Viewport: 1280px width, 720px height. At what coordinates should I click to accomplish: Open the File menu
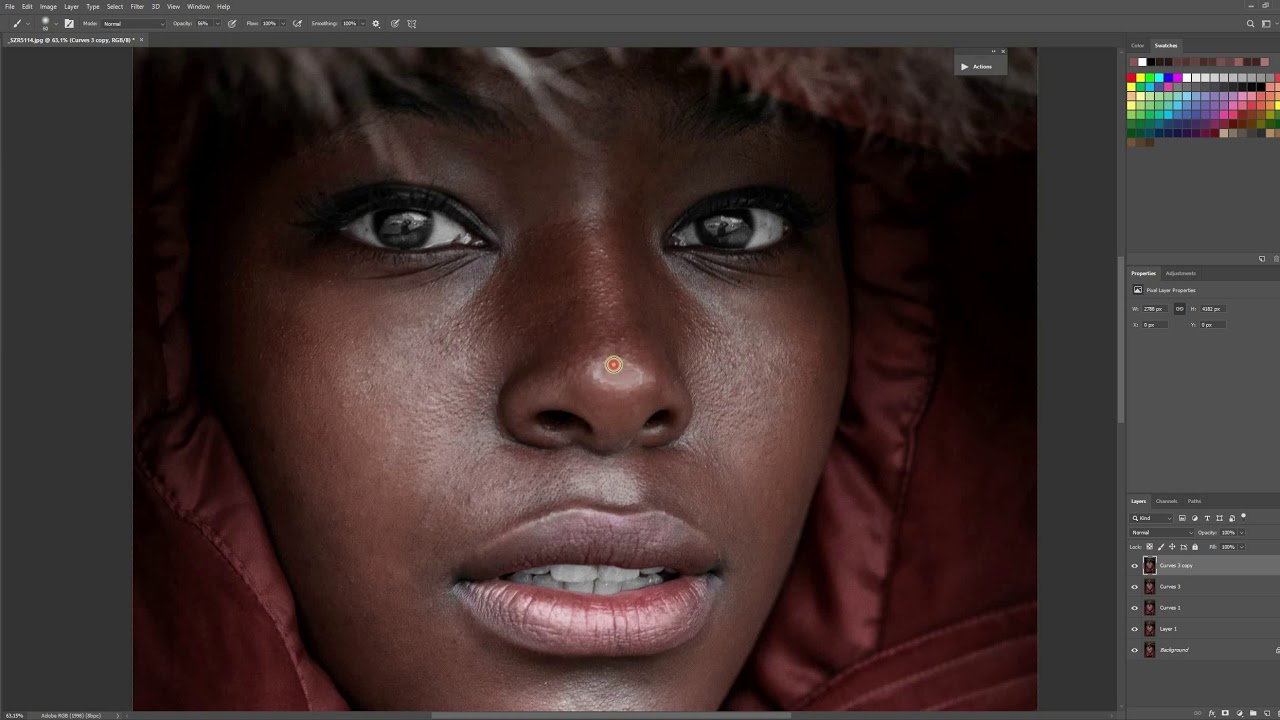pos(10,6)
